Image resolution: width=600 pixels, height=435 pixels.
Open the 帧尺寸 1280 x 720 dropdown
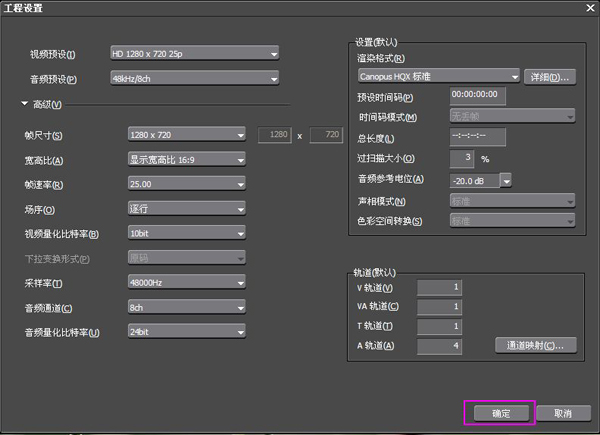[x=187, y=135]
